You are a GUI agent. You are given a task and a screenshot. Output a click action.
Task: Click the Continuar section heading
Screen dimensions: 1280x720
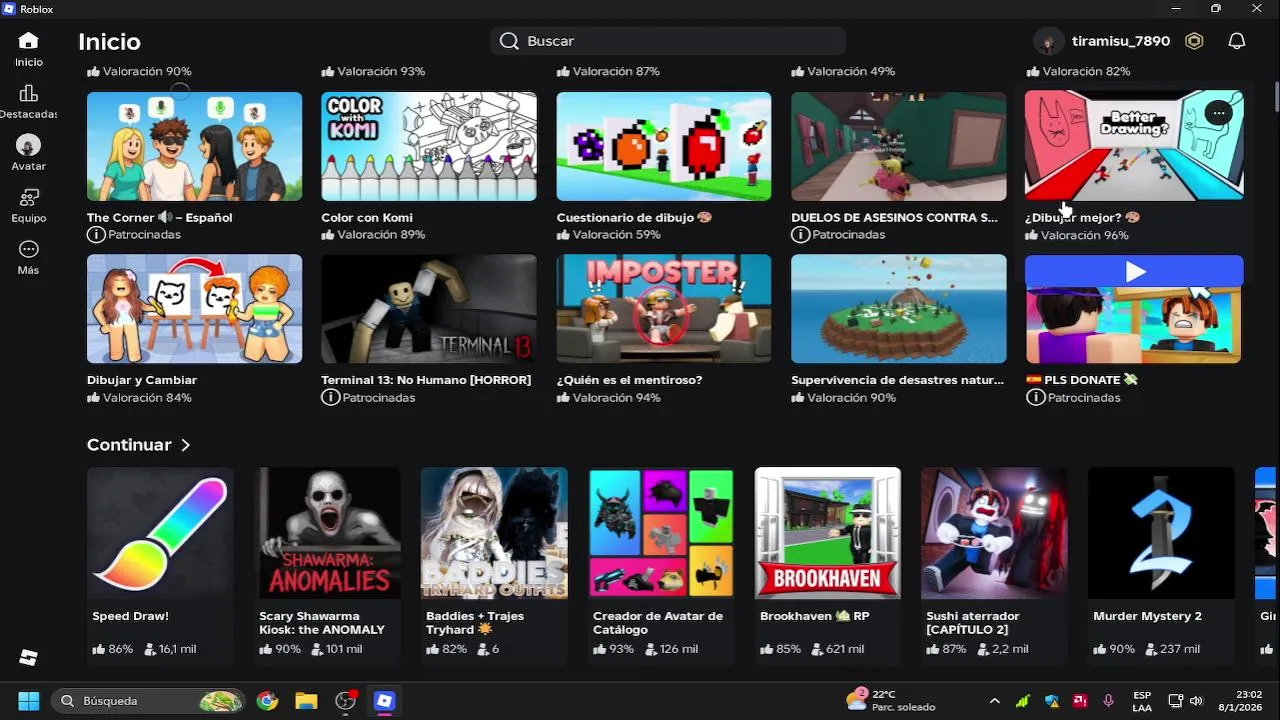click(129, 445)
